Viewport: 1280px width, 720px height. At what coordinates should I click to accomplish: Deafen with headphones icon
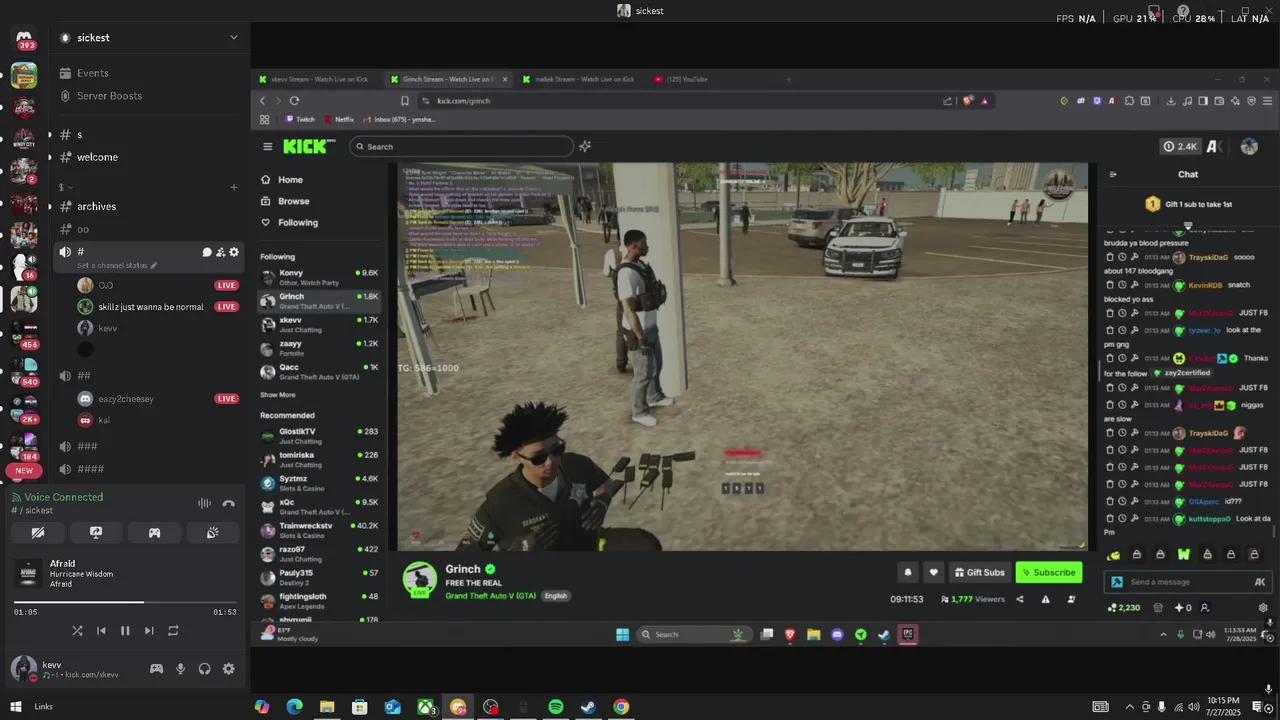point(205,669)
